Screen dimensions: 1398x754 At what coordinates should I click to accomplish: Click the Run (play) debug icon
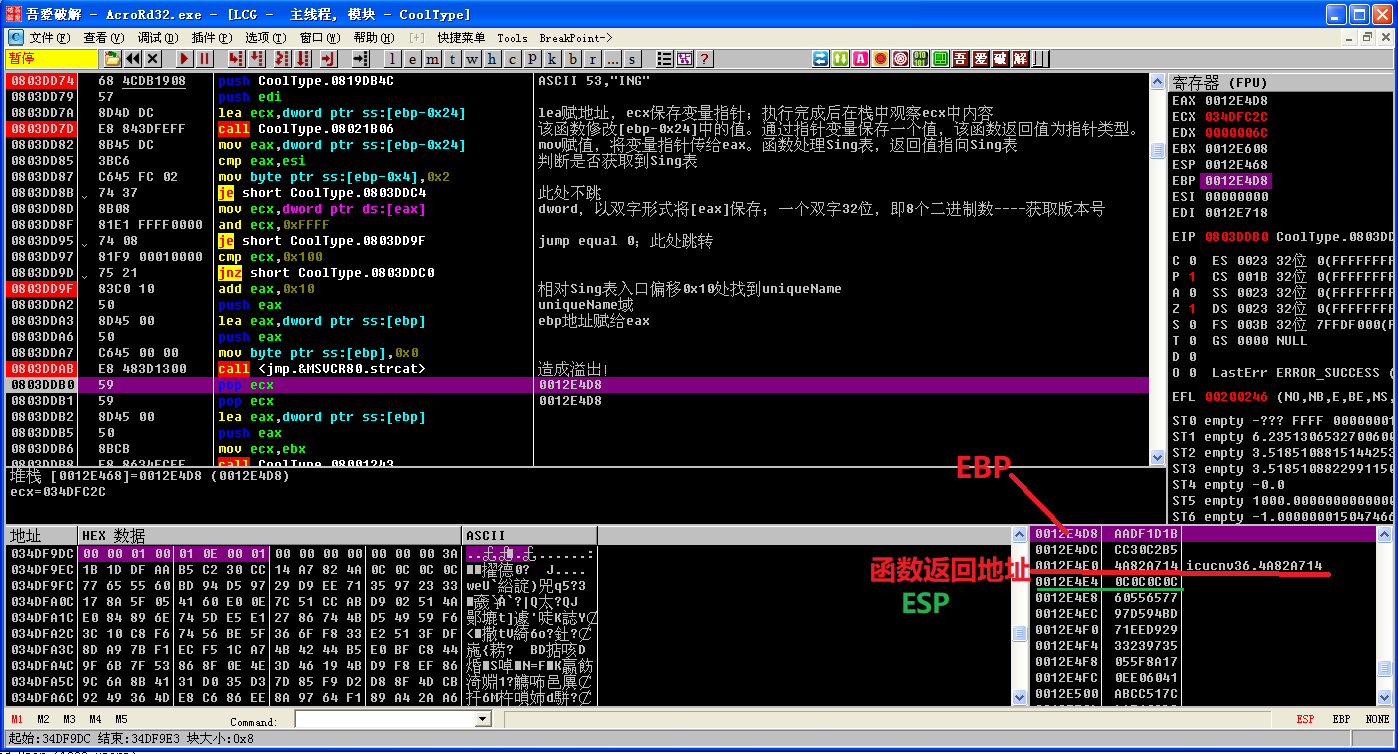pos(182,58)
